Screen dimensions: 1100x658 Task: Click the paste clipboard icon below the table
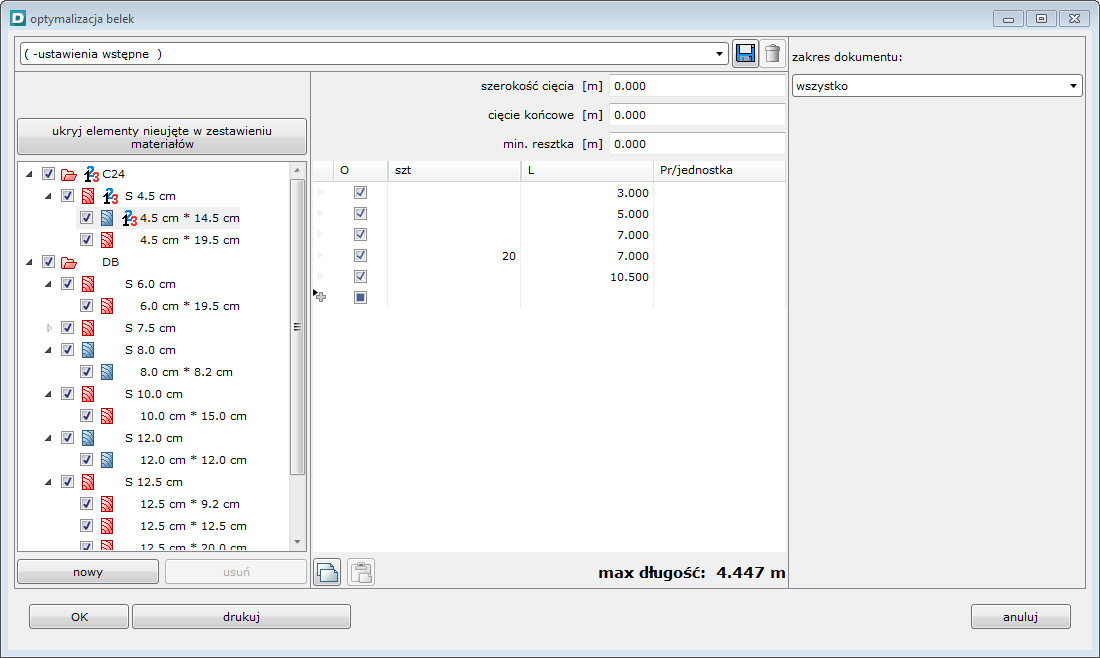[361, 572]
